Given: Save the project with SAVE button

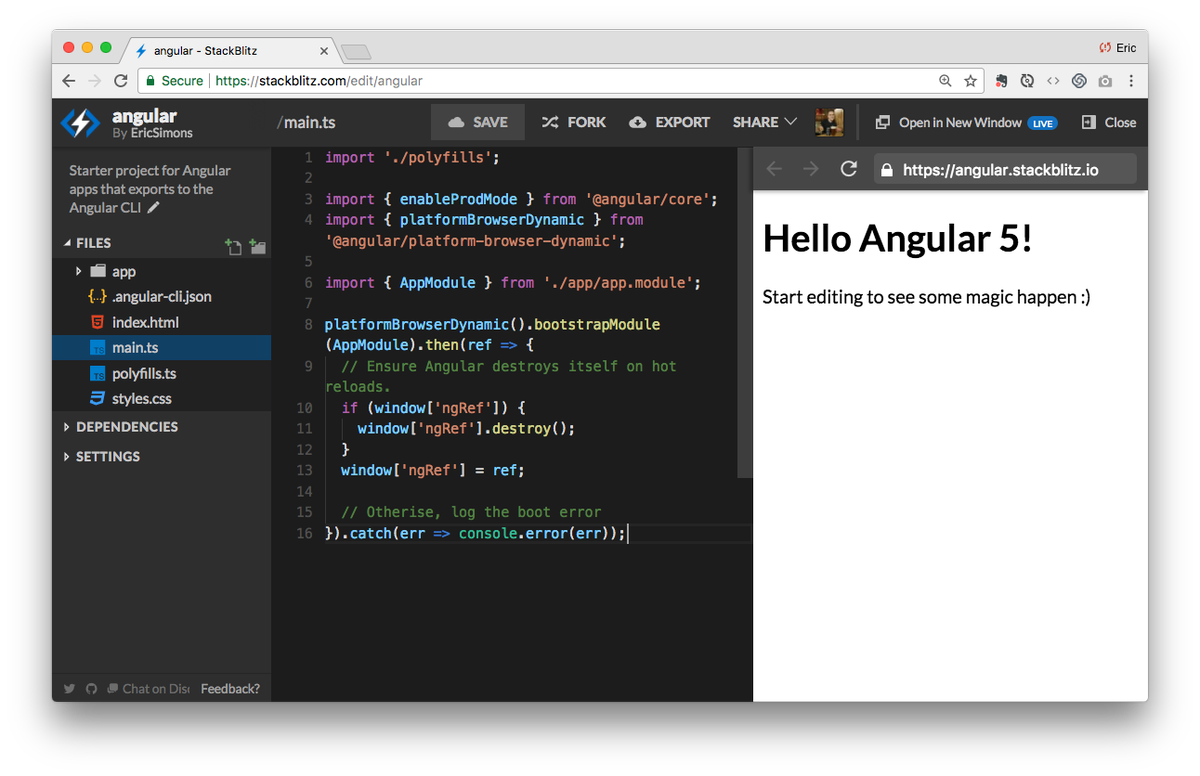Looking at the screenshot, I should (x=478, y=122).
